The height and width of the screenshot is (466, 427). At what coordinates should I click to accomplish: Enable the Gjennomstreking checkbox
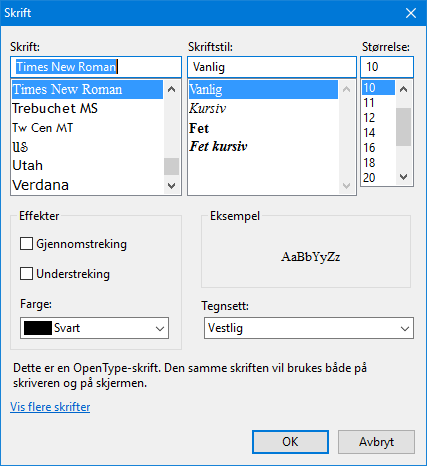pyautogui.click(x=26, y=244)
